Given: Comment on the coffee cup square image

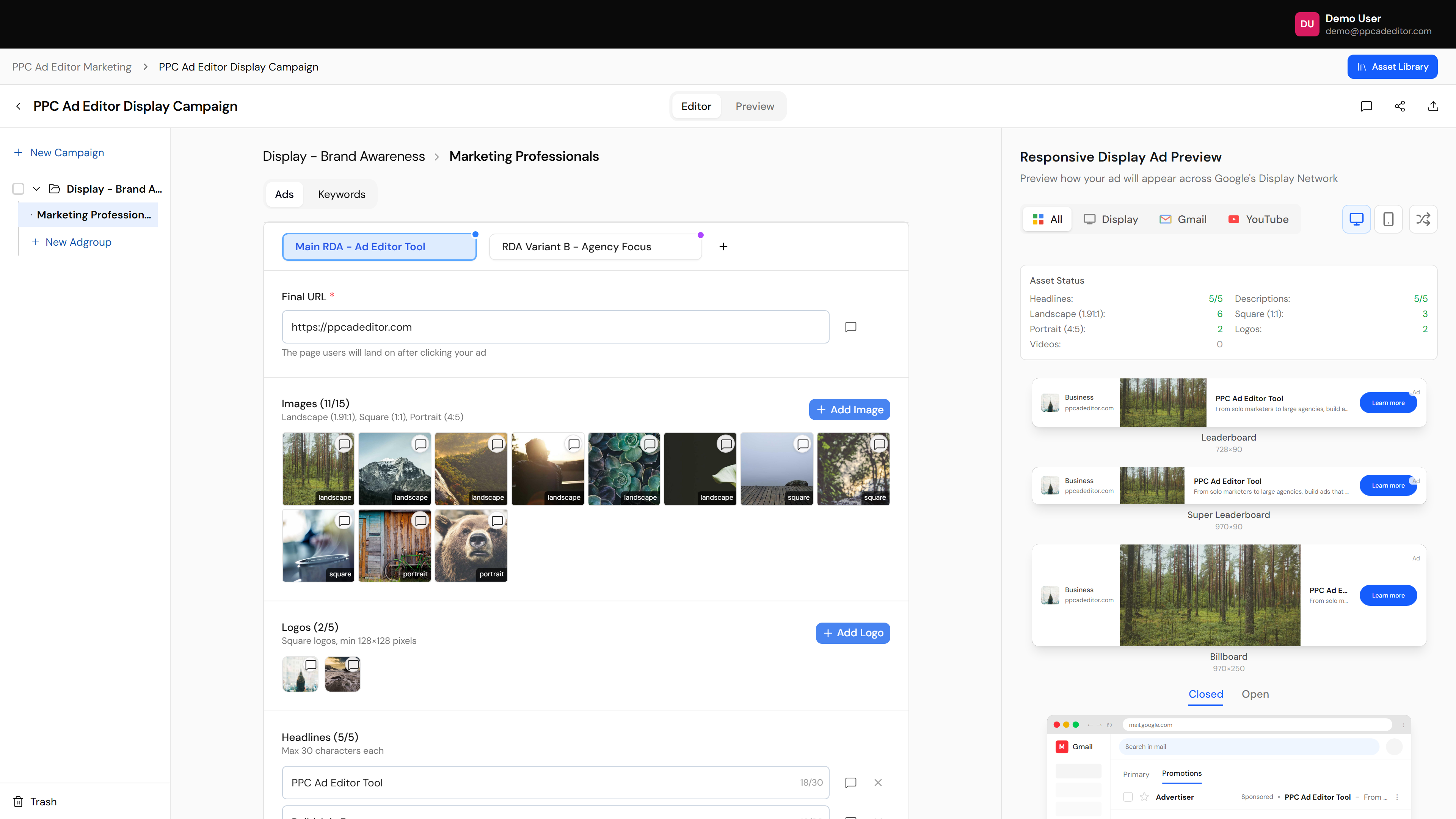Looking at the screenshot, I should 344,521.
